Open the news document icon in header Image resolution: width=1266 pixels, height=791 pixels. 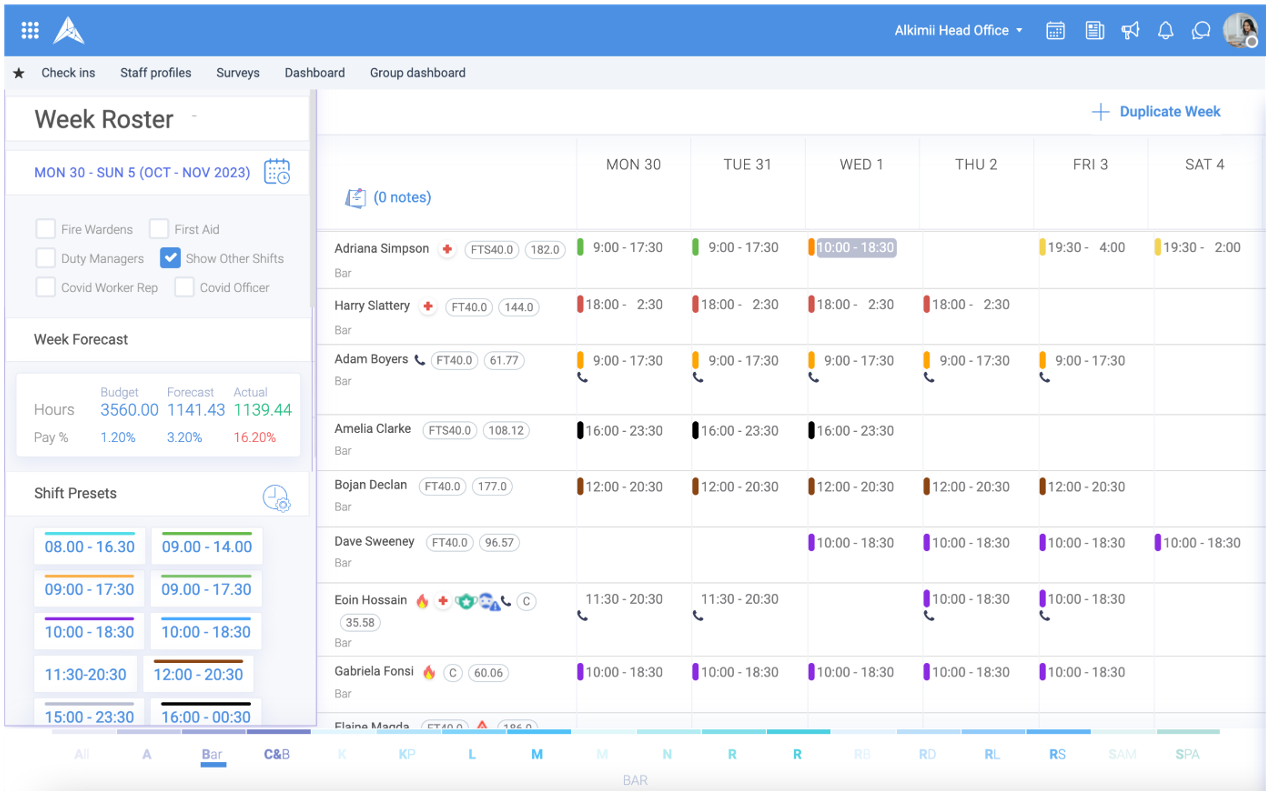1094,30
